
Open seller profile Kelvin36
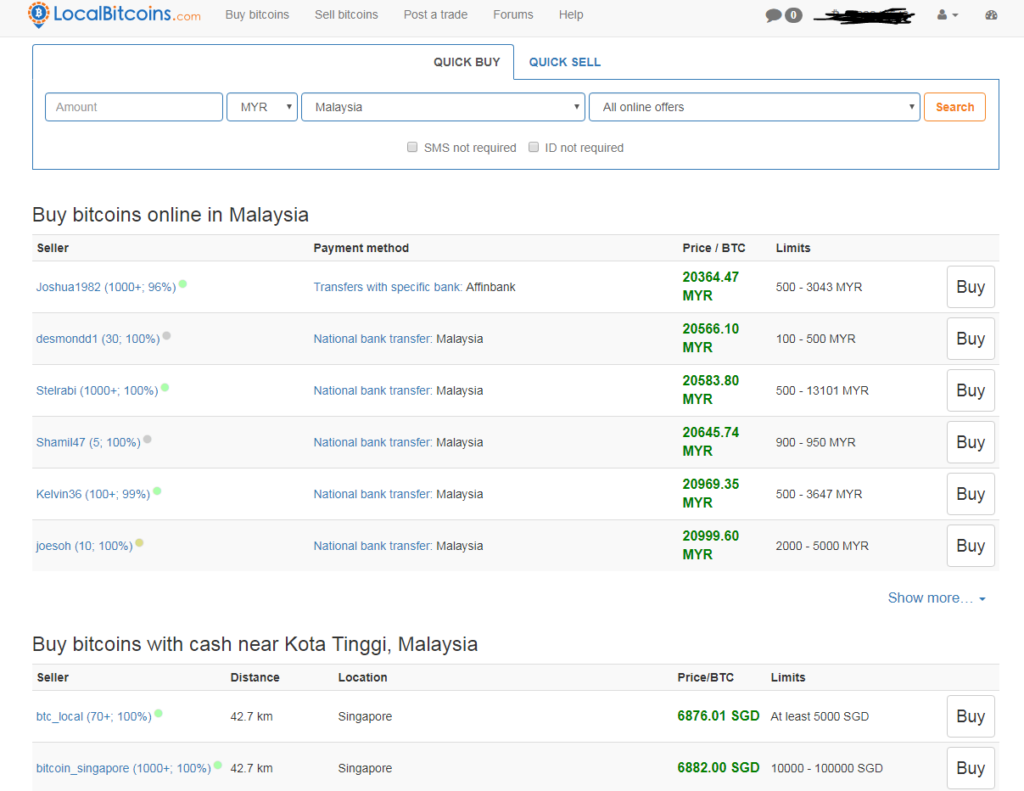tap(93, 494)
